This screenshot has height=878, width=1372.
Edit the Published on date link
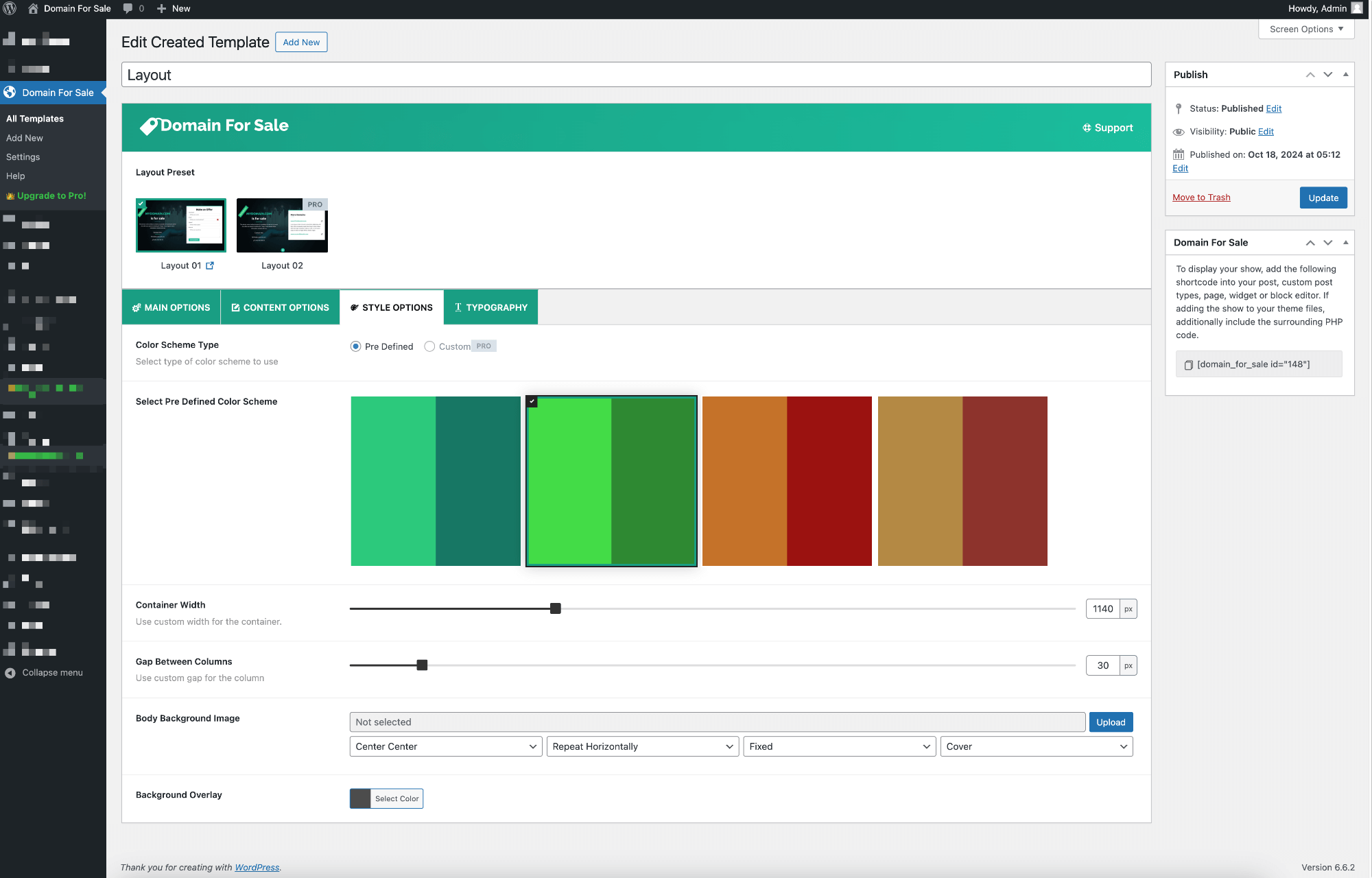1180,168
